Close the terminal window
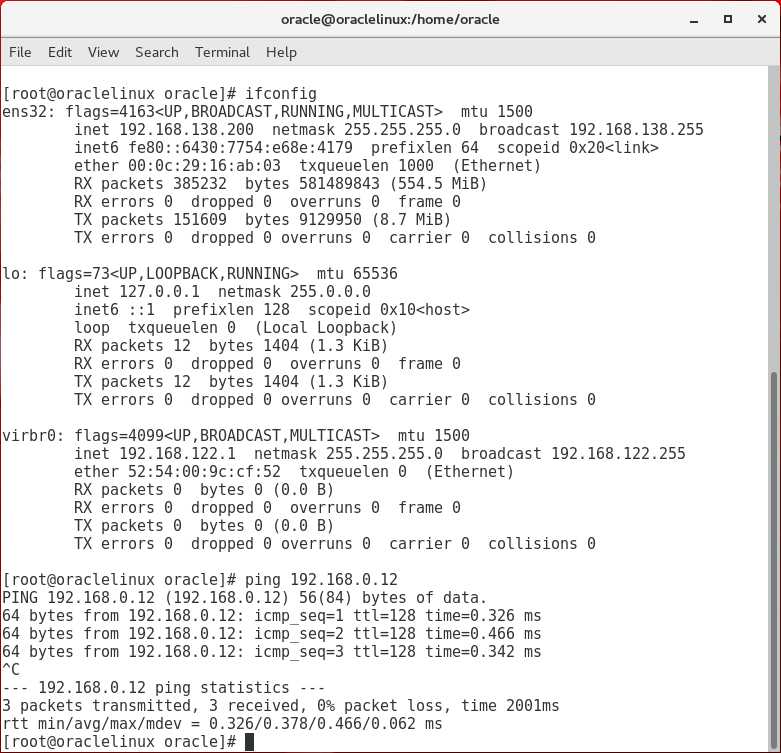 [x=762, y=19]
